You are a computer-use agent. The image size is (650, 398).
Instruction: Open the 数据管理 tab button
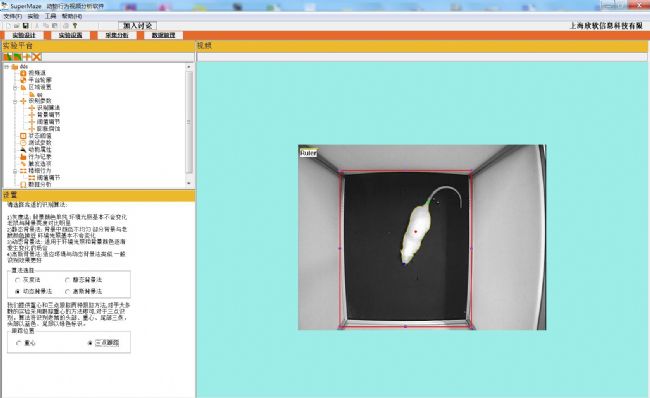pyautogui.click(x=164, y=35)
